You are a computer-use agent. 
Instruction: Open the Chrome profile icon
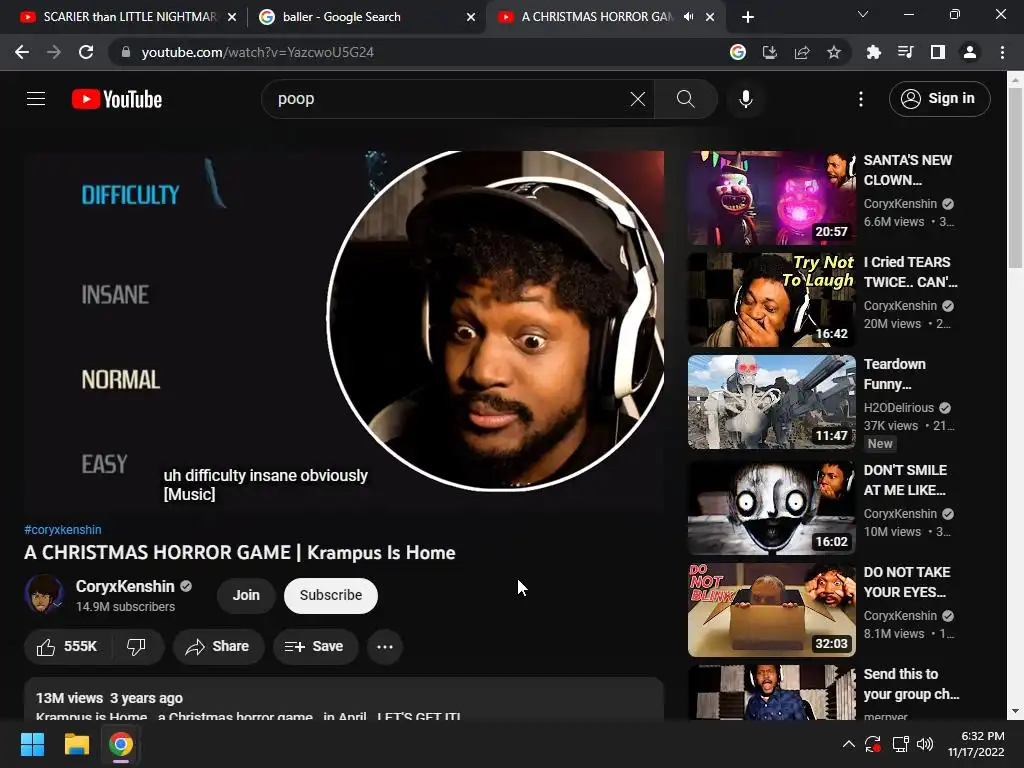pyautogui.click(x=969, y=52)
